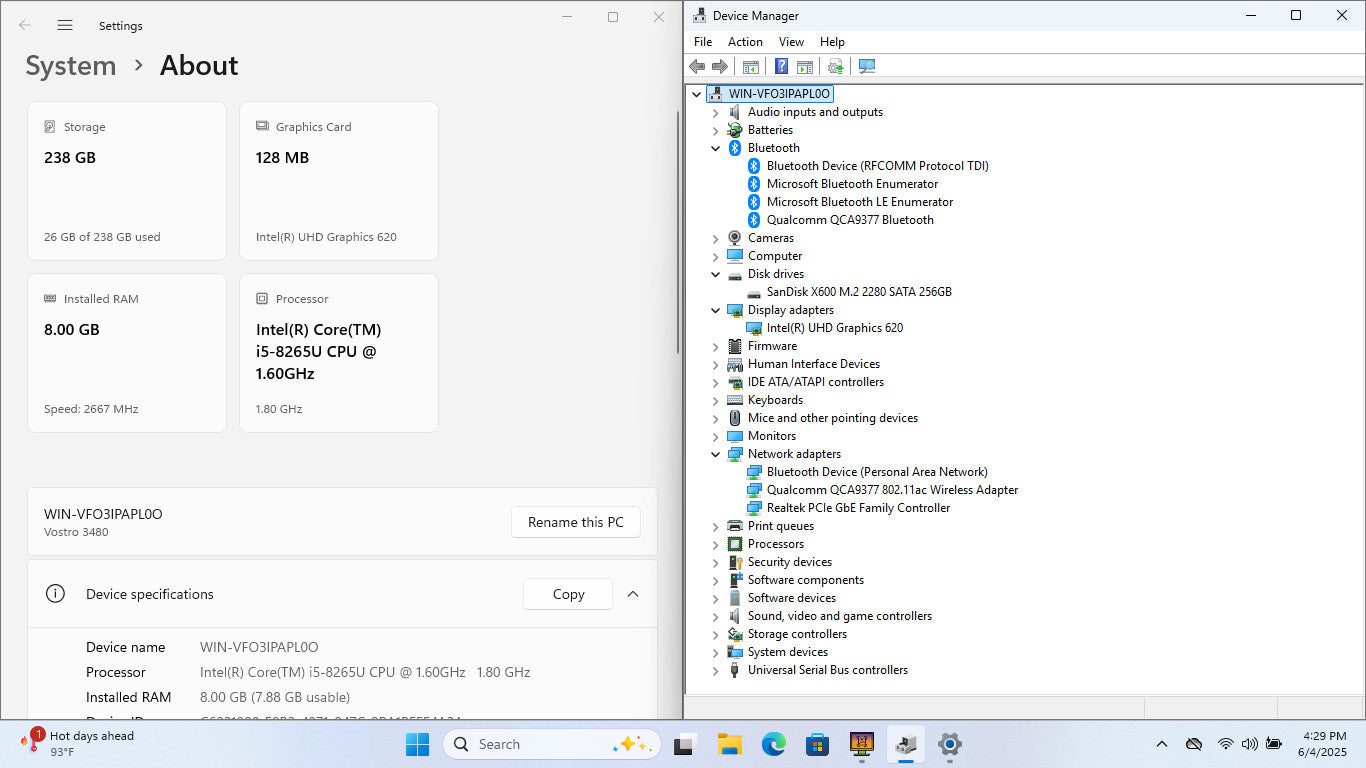Viewport: 1366px width, 768px height.
Task: Show hidden icons tray chevron
Action: pyautogui.click(x=1161, y=744)
